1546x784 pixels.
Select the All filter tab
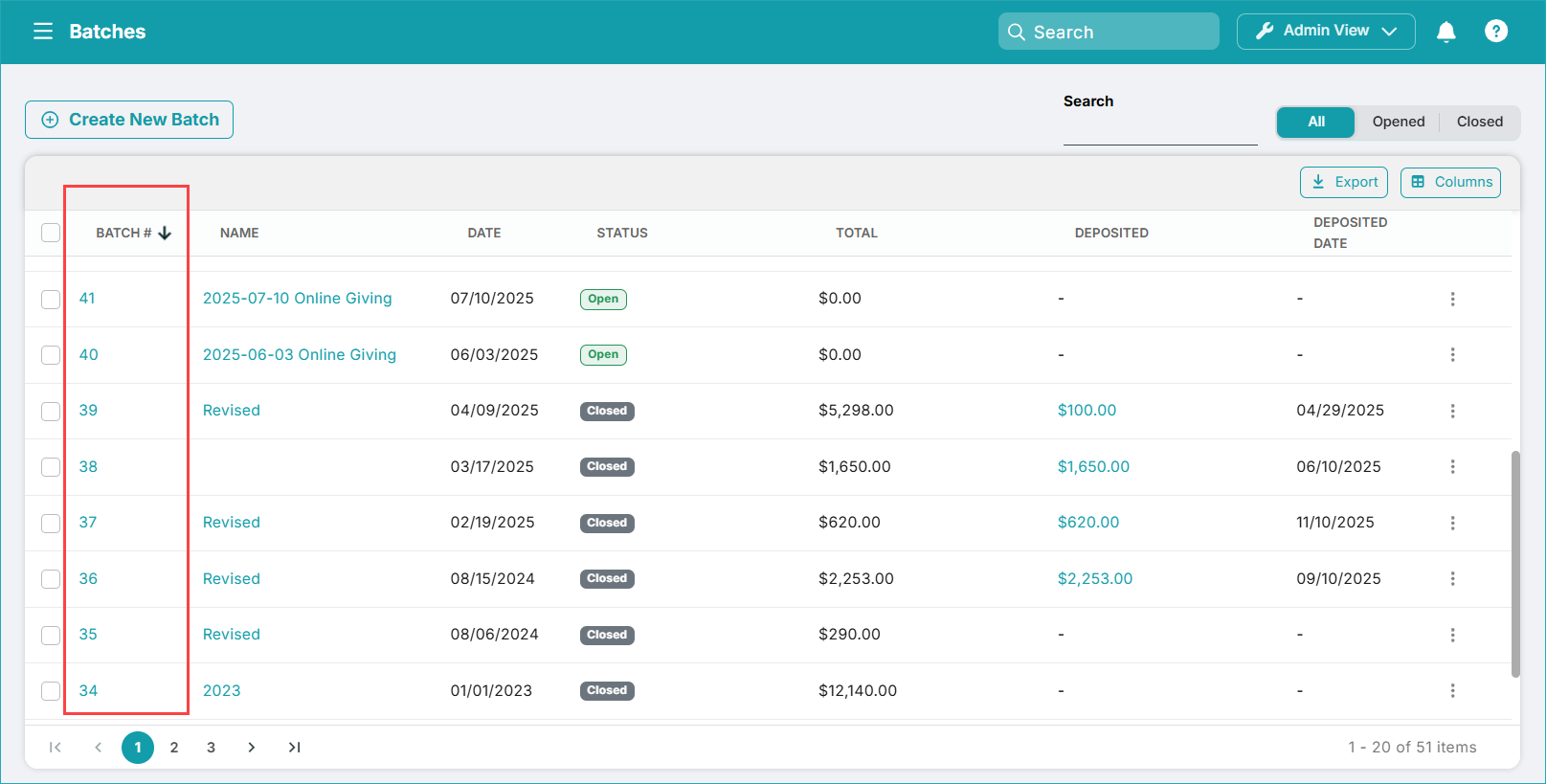(x=1316, y=122)
